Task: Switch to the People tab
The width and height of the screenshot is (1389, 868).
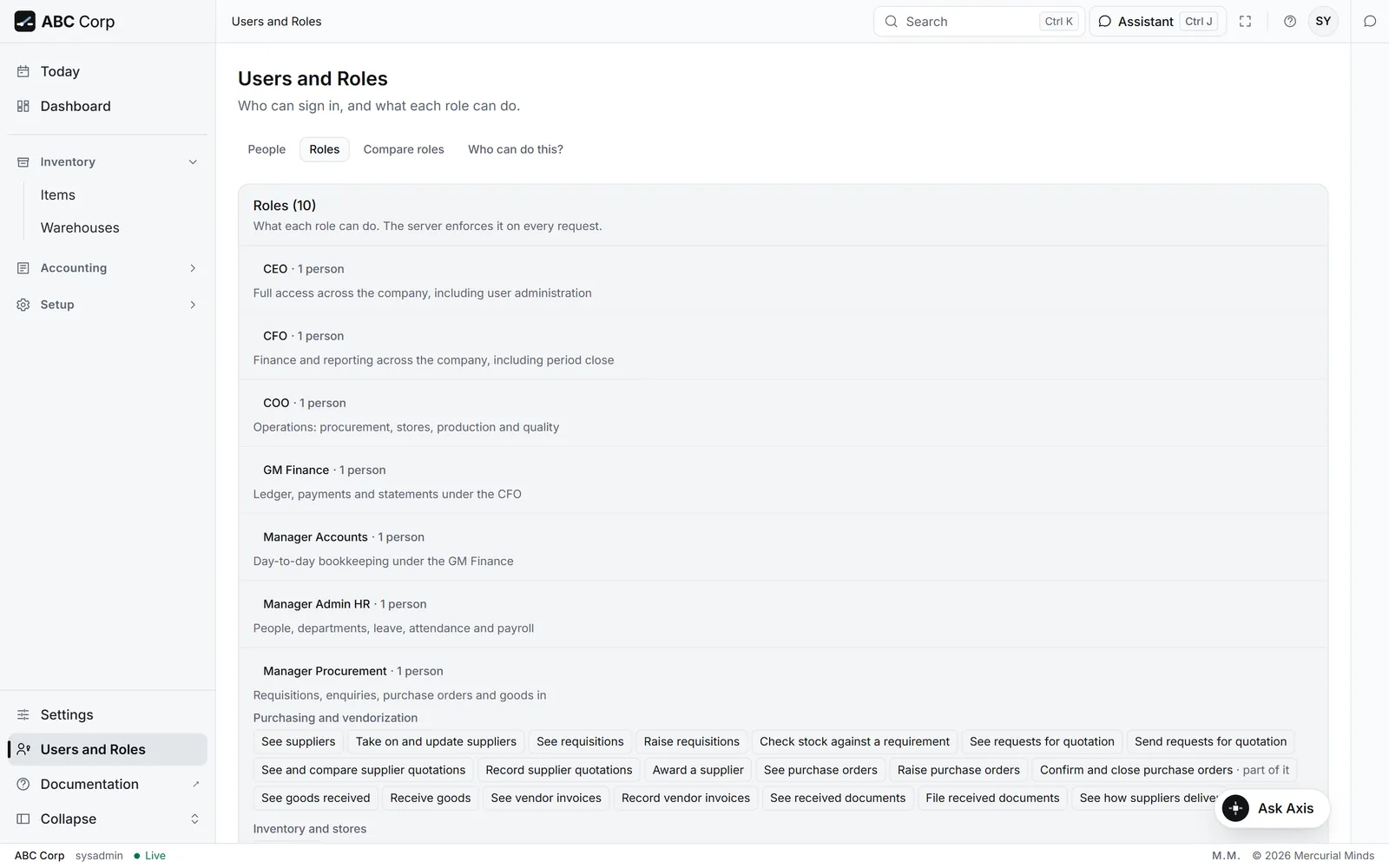Action: [267, 149]
